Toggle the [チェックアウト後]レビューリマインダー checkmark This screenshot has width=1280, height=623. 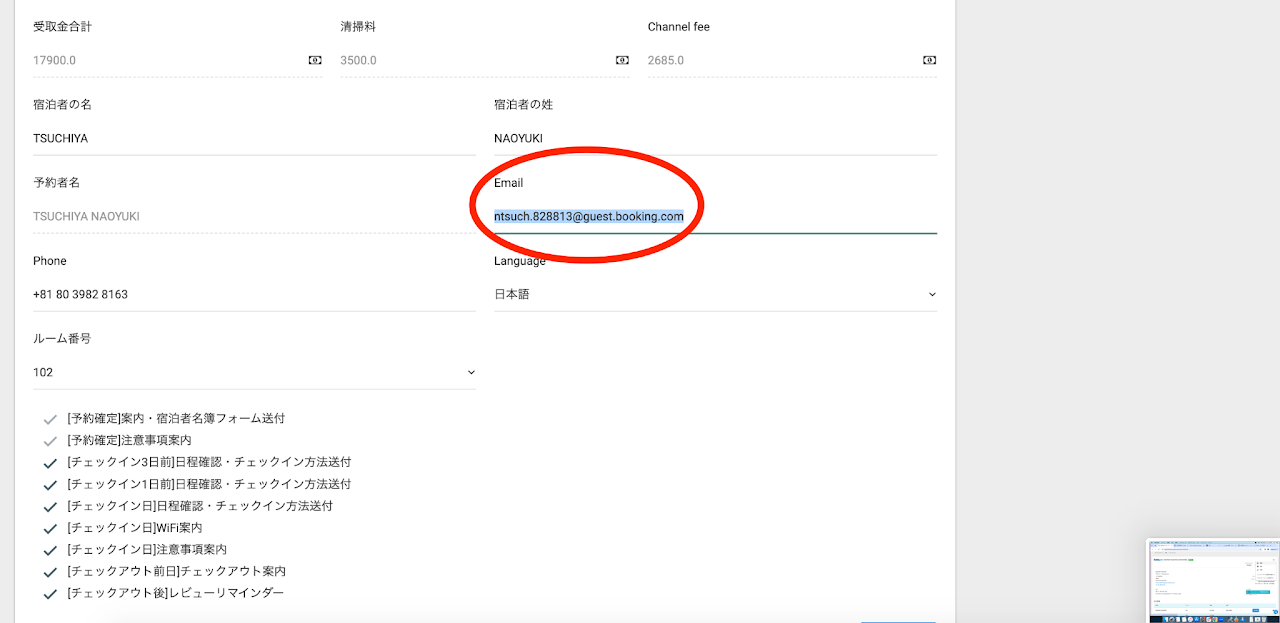point(50,594)
